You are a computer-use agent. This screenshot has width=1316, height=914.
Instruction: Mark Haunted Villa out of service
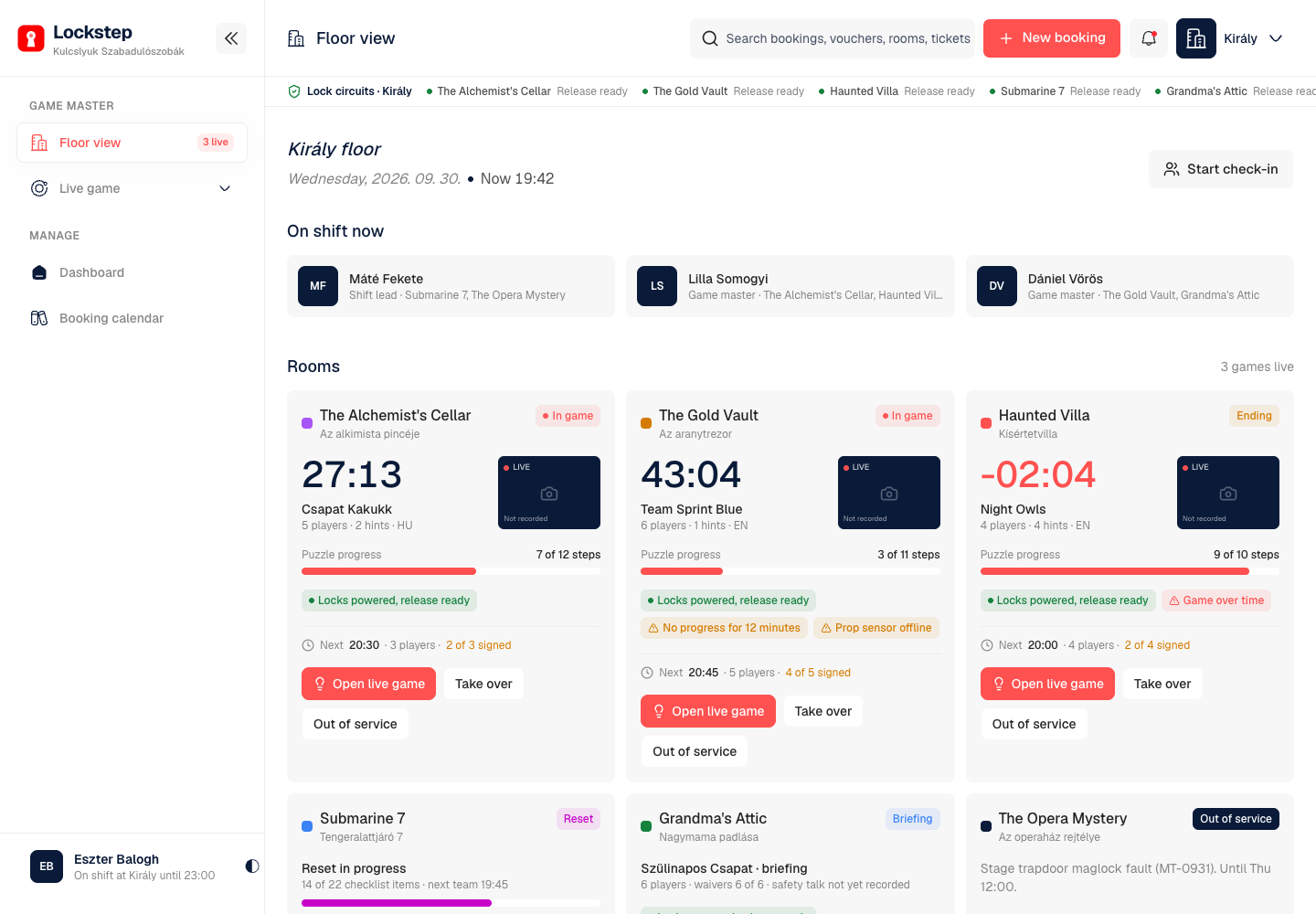[1034, 724]
